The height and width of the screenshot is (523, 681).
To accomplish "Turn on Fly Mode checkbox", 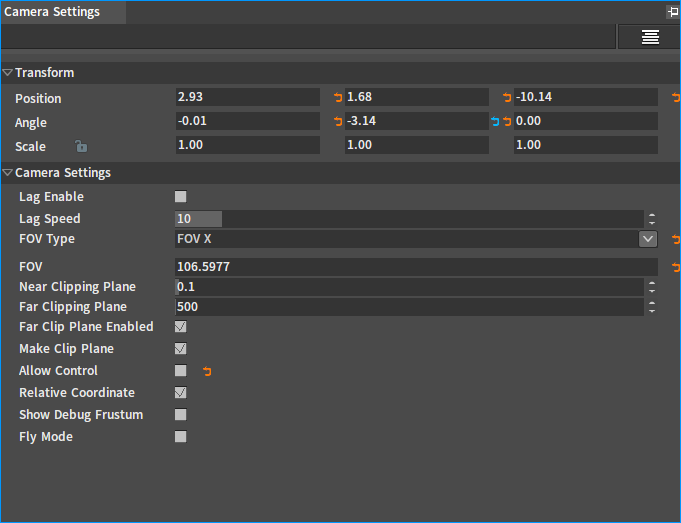I will [181, 437].
